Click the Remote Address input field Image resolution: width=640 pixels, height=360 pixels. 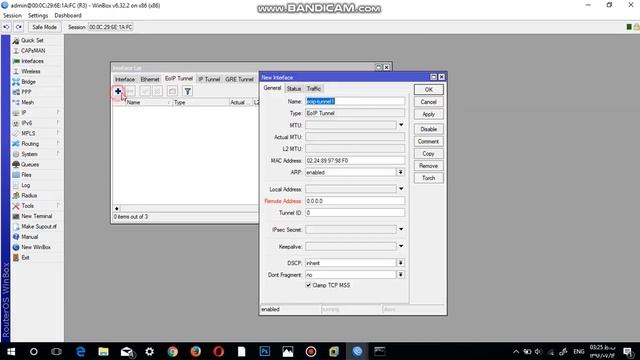(355, 201)
